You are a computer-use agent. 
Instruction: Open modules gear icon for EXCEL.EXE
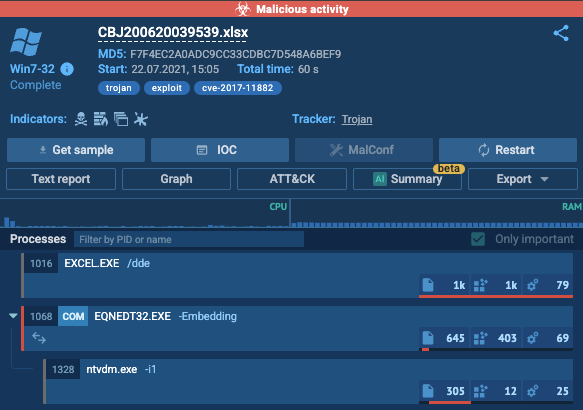click(532, 285)
